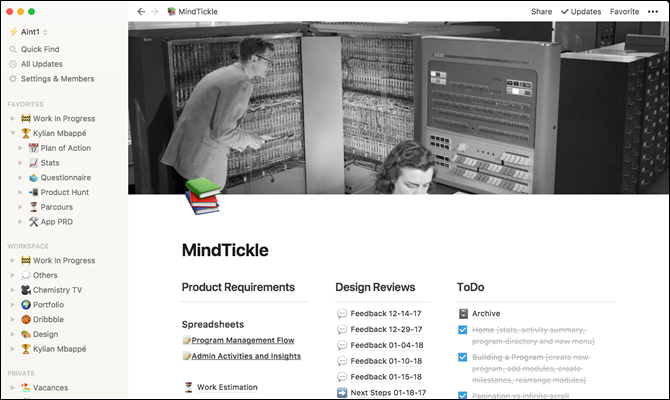The width and height of the screenshot is (670, 400).
Task: Click the Product Hunt page icon
Action: (33, 192)
